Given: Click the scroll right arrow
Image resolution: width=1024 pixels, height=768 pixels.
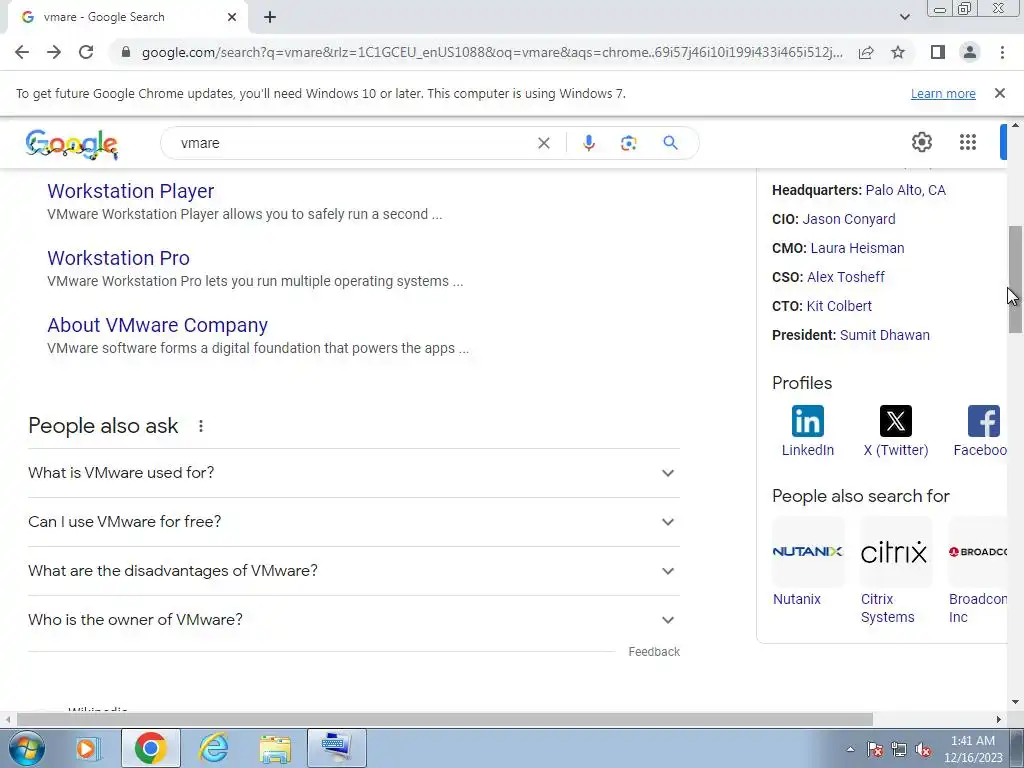Looking at the screenshot, I should click(x=999, y=719).
